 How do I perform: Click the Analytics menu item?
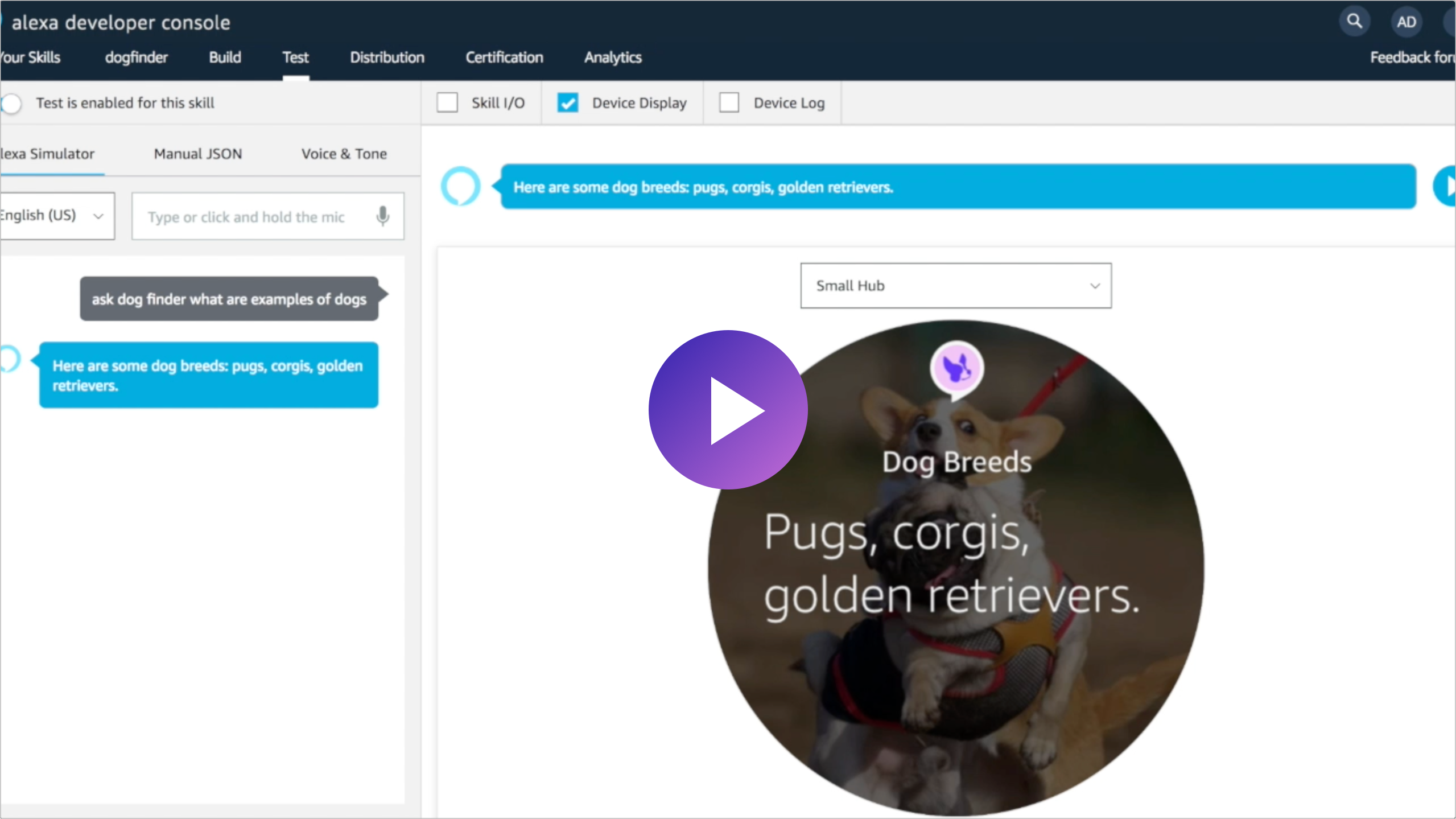[613, 57]
